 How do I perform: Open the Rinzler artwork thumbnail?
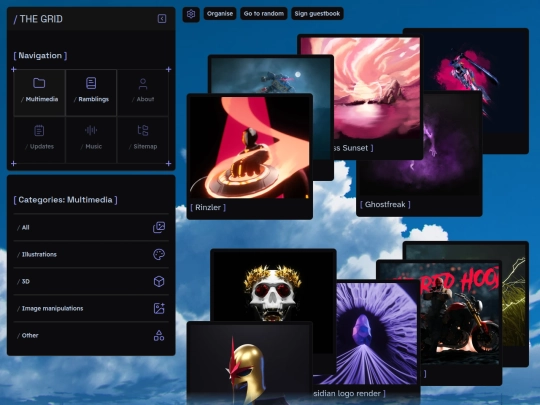(250, 147)
